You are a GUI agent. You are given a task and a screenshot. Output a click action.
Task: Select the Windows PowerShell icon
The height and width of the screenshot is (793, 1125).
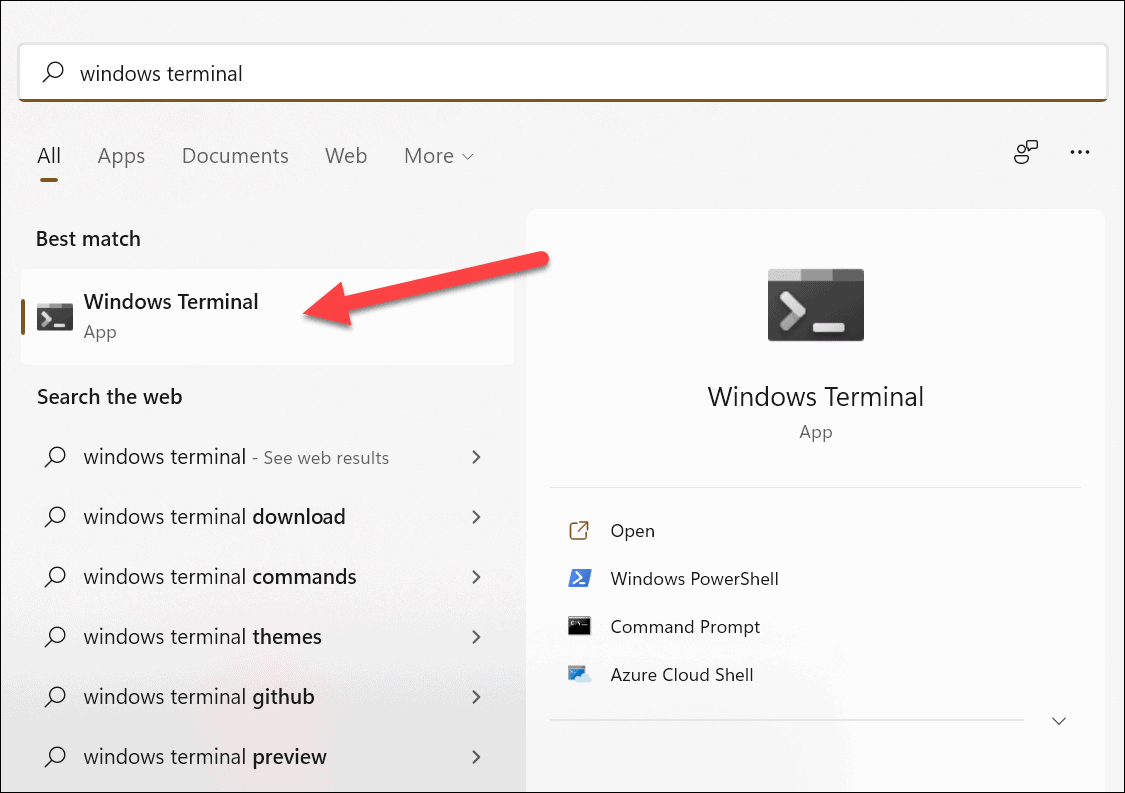tap(580, 578)
